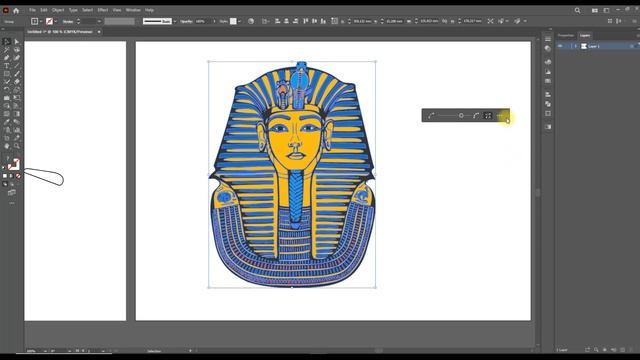This screenshot has height=360, width=640.
Task: Select the Zoom tool
Action: 17,146
